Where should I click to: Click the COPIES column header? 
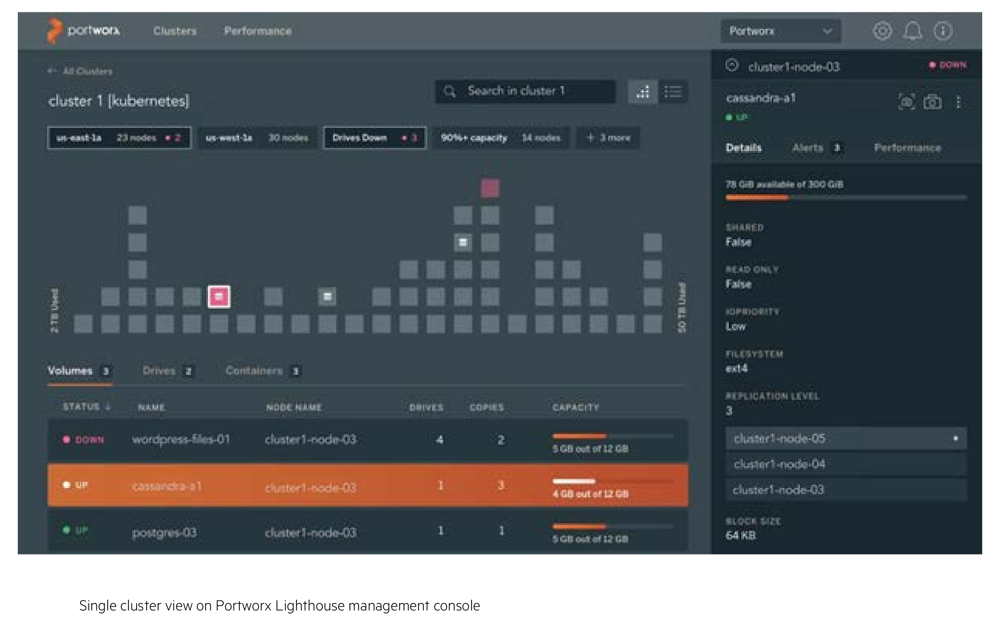pos(487,407)
